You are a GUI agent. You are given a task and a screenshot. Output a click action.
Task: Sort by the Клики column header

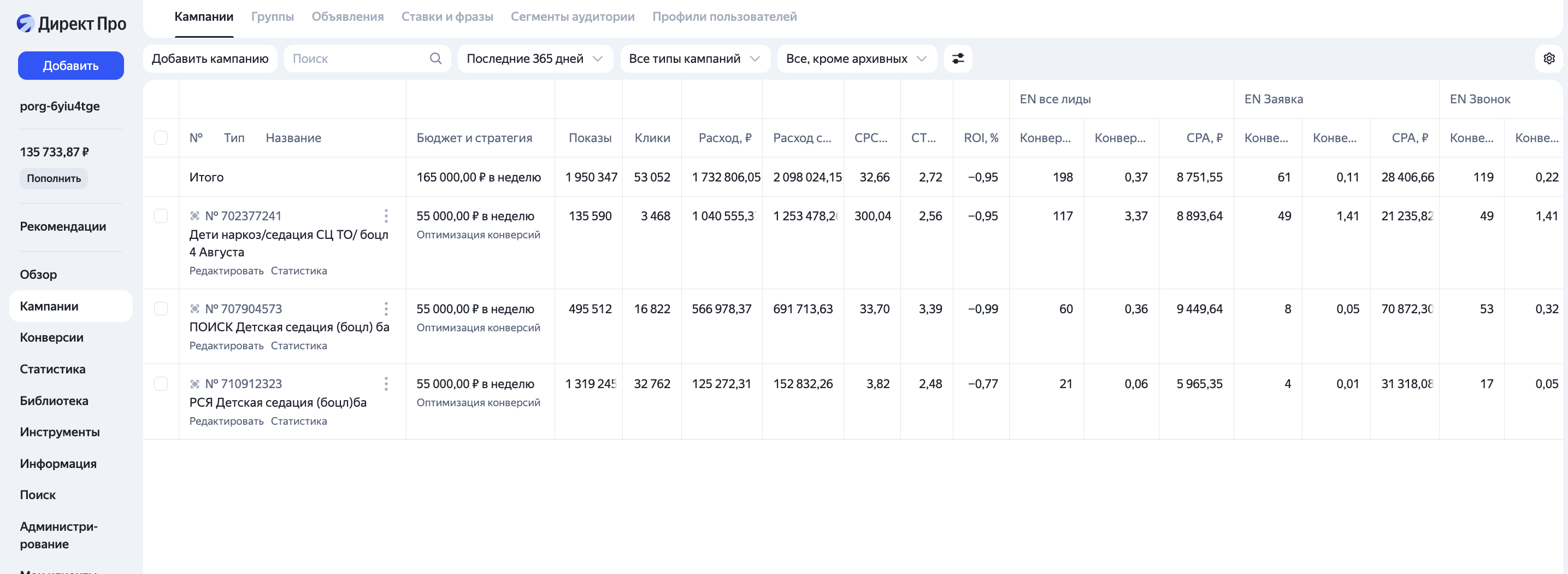(652, 138)
